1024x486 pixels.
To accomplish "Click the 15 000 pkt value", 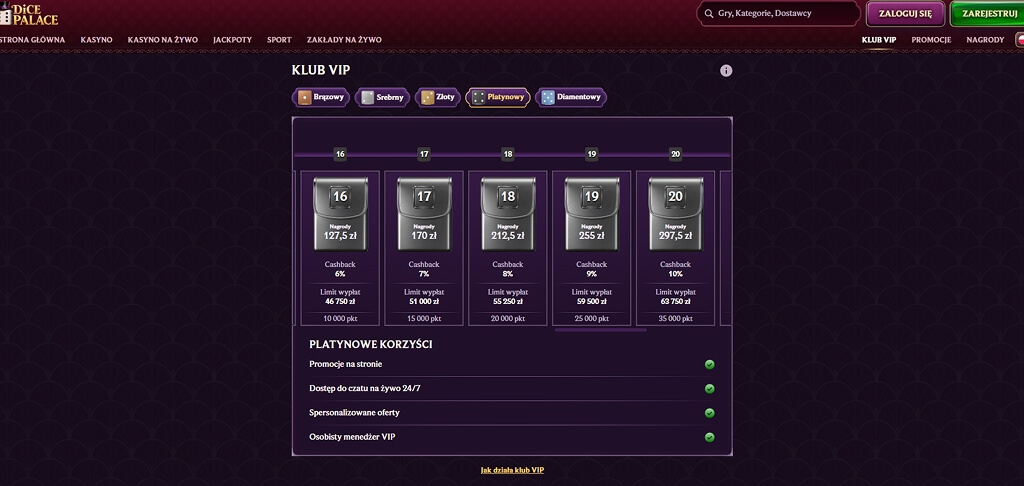I will (424, 319).
